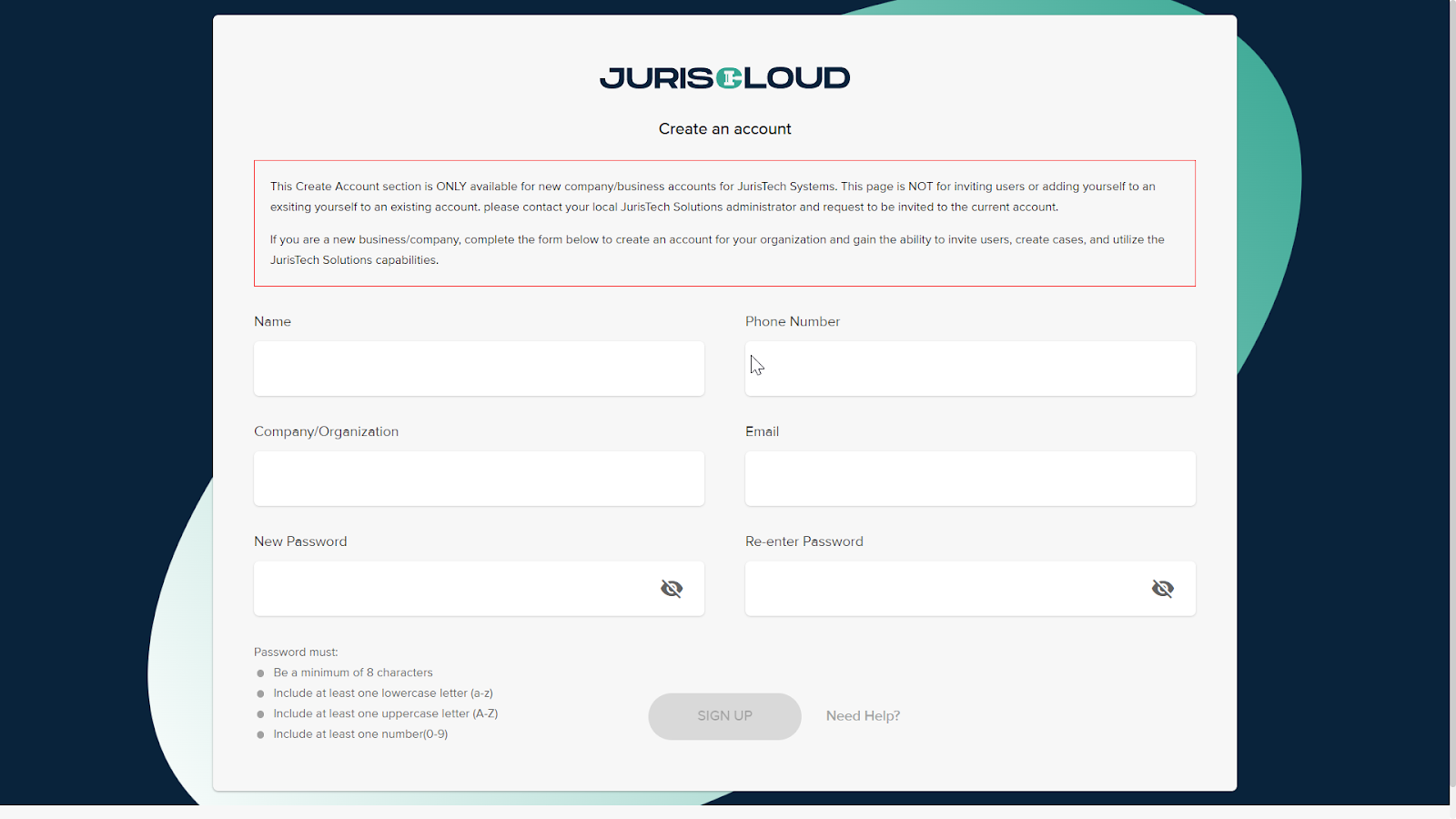Click the Re-enter Password input field
The image size is (1456, 819).
click(x=946, y=588)
